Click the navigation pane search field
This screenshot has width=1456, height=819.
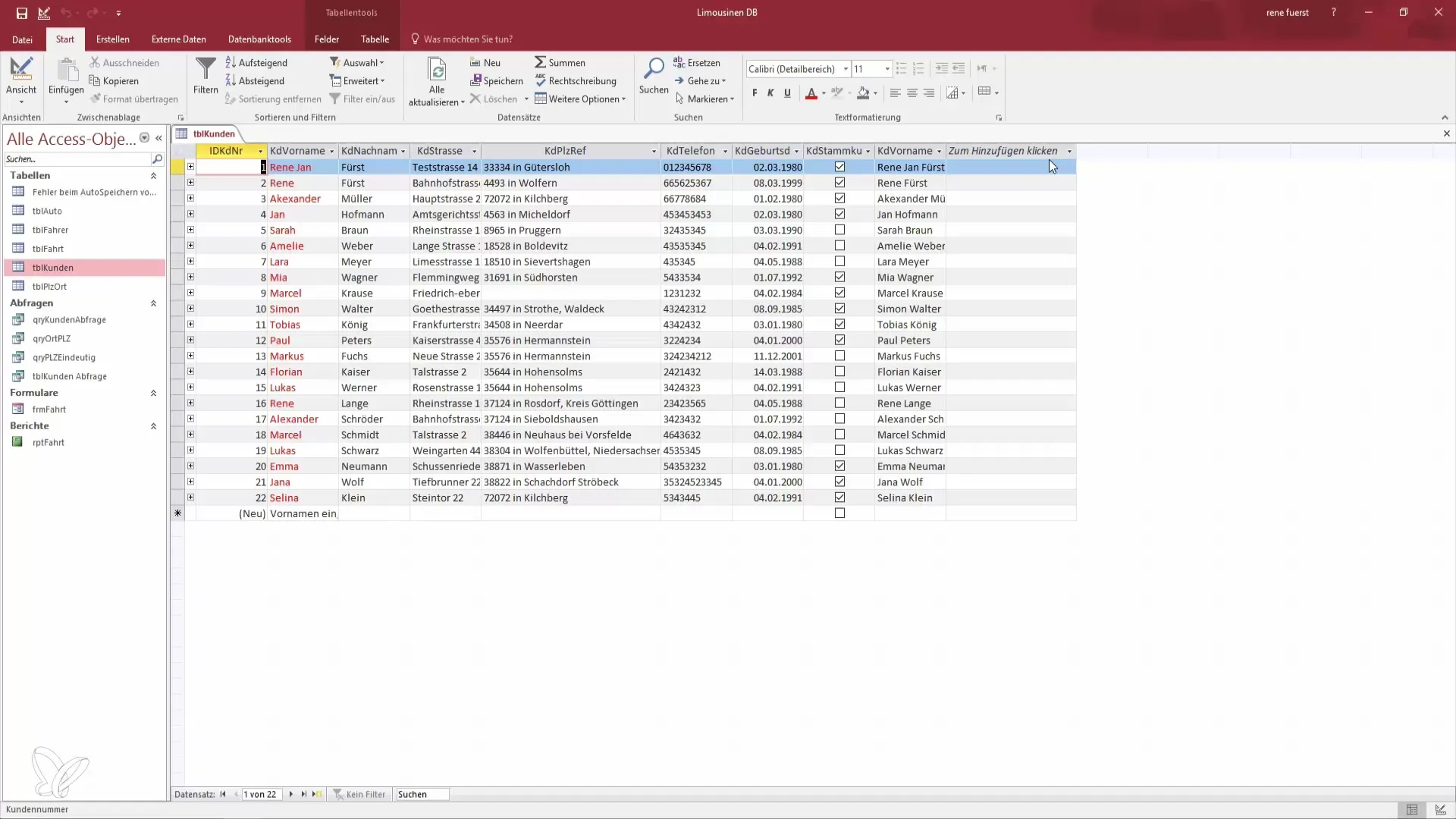(x=77, y=159)
